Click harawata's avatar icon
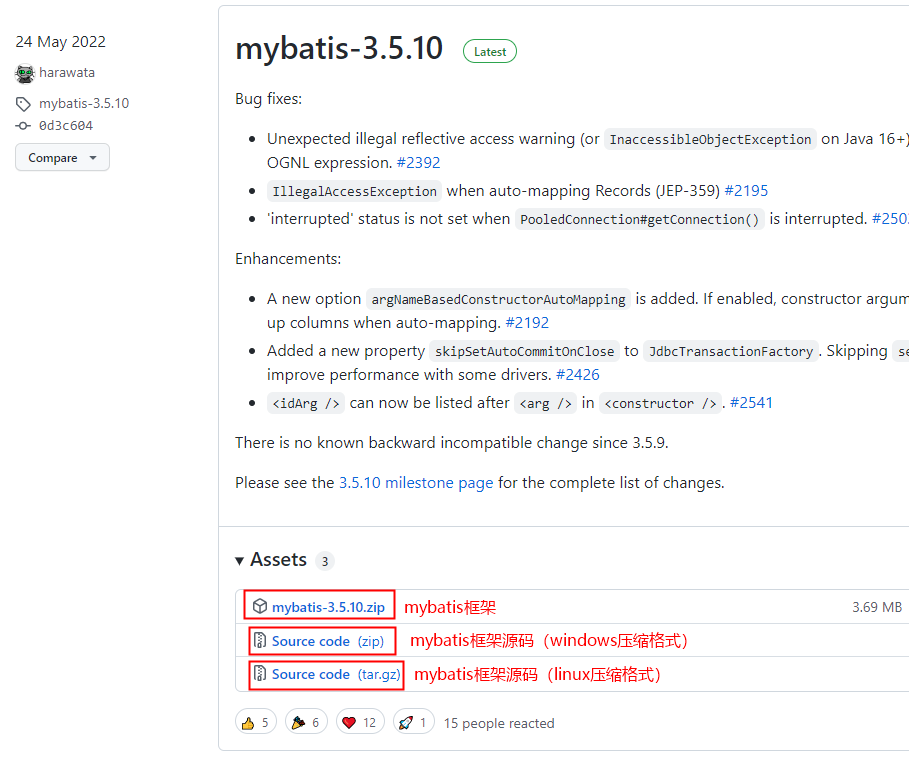The width and height of the screenshot is (909, 764). click(x=25, y=73)
